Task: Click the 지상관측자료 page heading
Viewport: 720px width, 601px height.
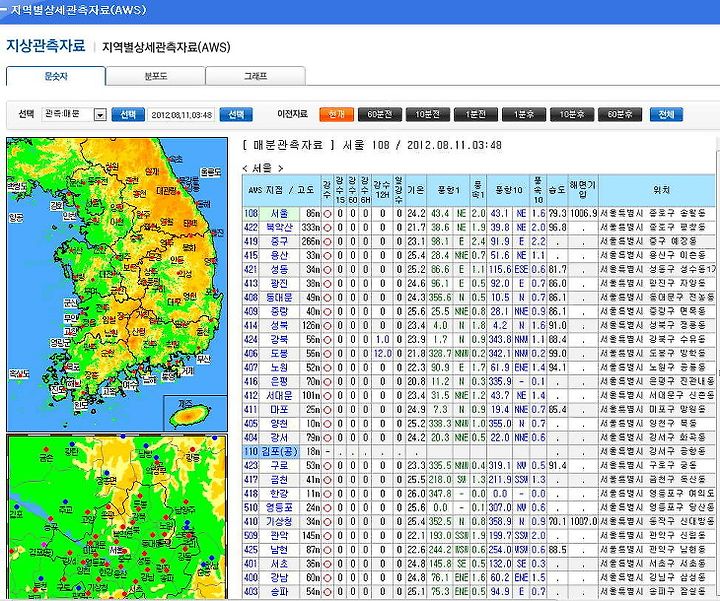Action: (x=45, y=46)
